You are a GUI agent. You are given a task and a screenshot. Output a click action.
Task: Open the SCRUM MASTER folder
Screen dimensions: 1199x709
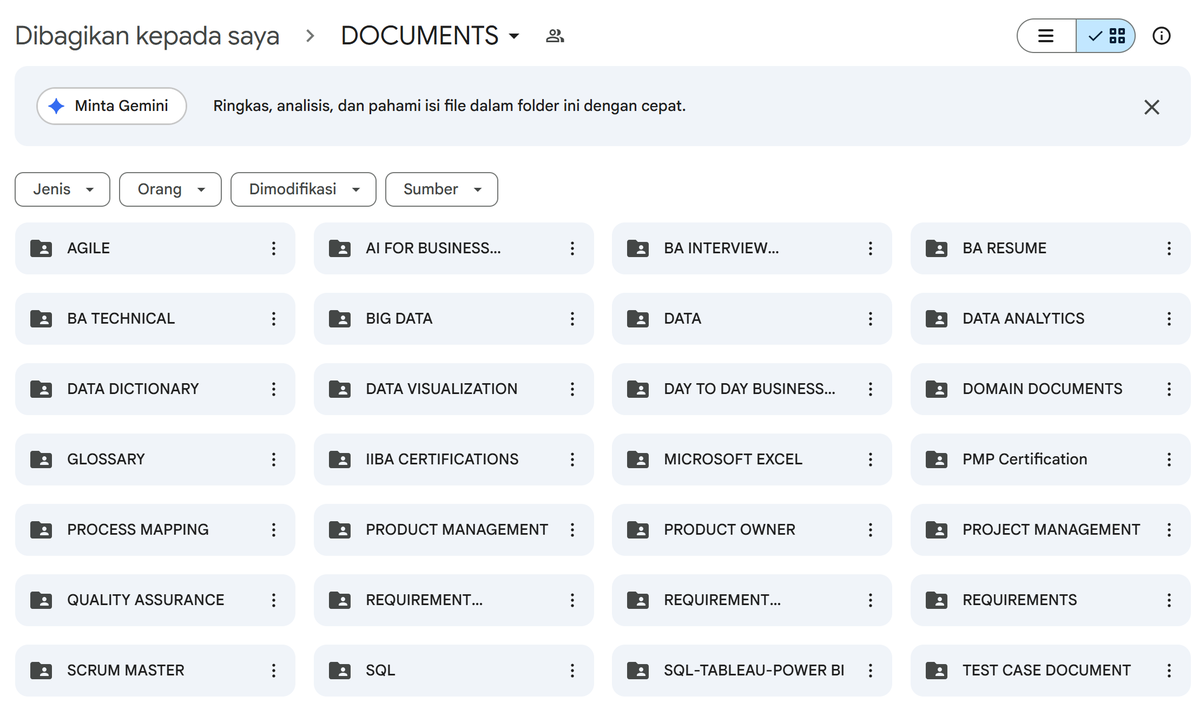point(155,671)
